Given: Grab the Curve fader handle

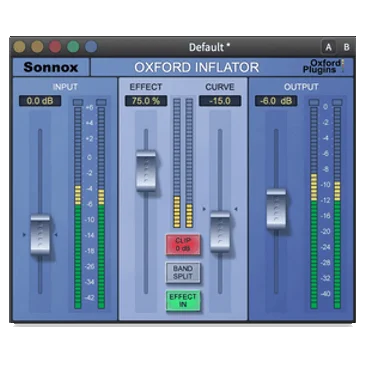Looking at the screenshot, I should tap(220, 231).
